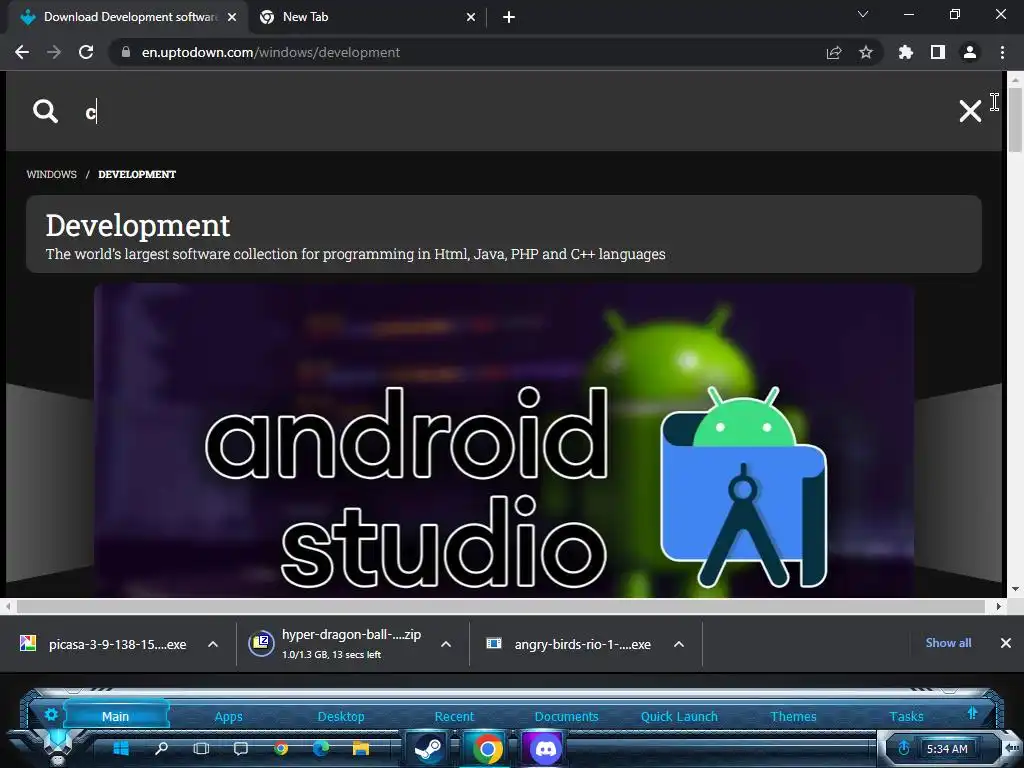This screenshot has height=768, width=1024.
Task: Close the New Tab tab
Action: [471, 18]
